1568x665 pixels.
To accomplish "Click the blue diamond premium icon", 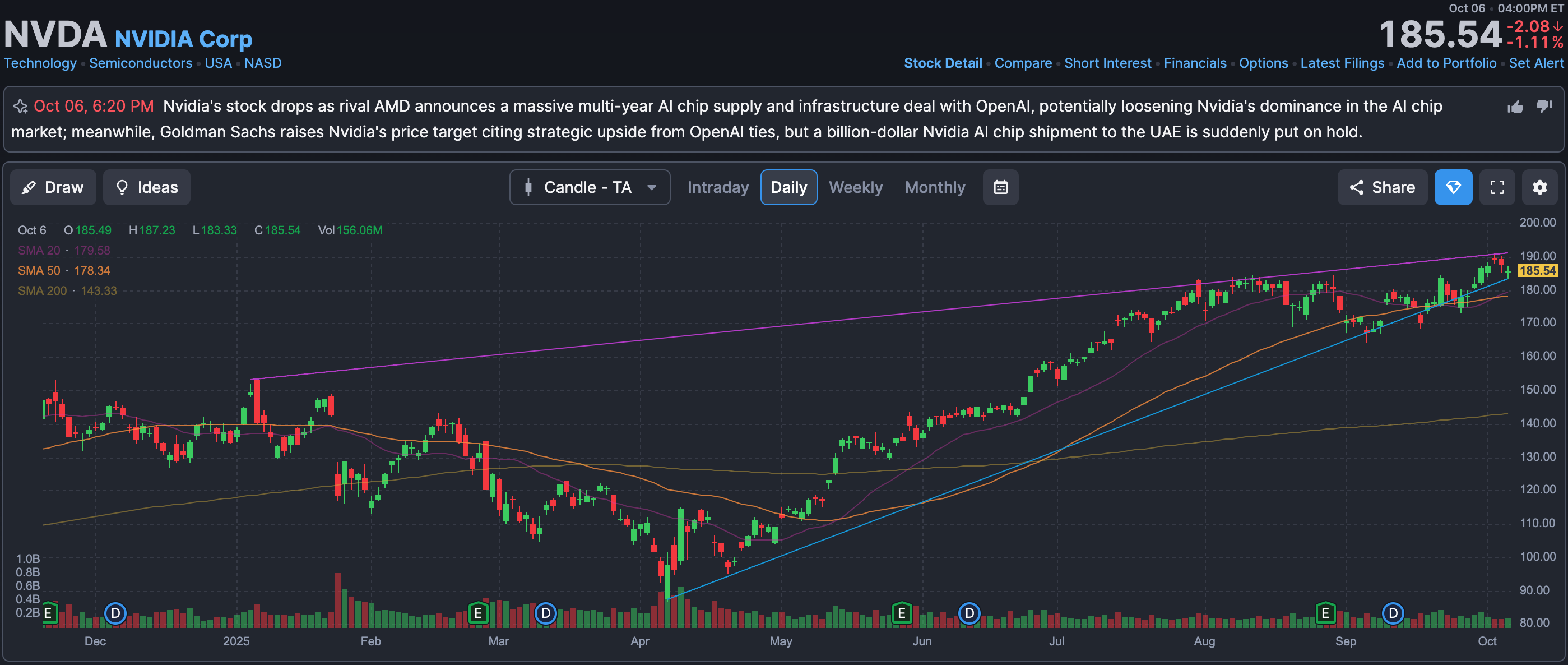I will coord(1453,187).
